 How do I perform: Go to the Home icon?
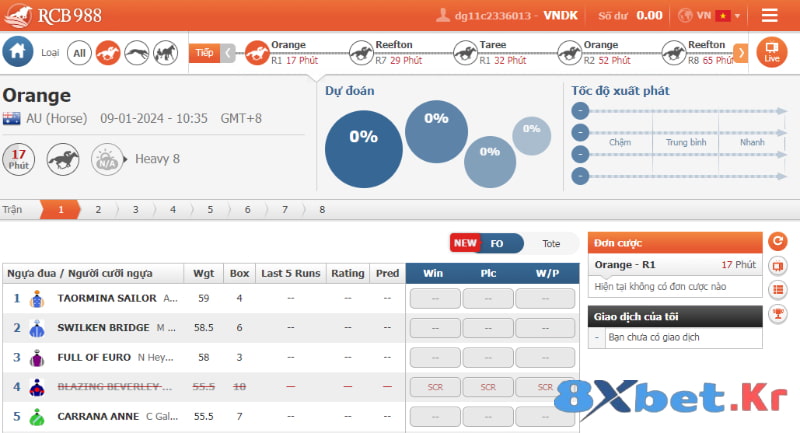(17, 52)
